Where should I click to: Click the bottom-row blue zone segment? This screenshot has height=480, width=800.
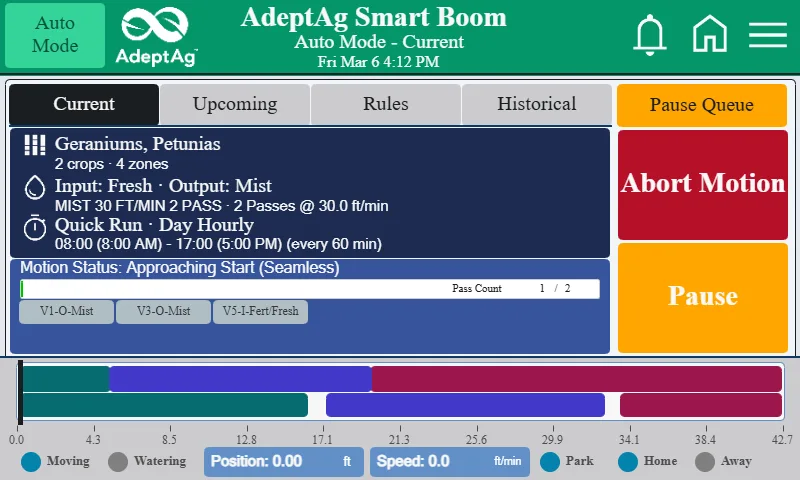(x=465, y=405)
